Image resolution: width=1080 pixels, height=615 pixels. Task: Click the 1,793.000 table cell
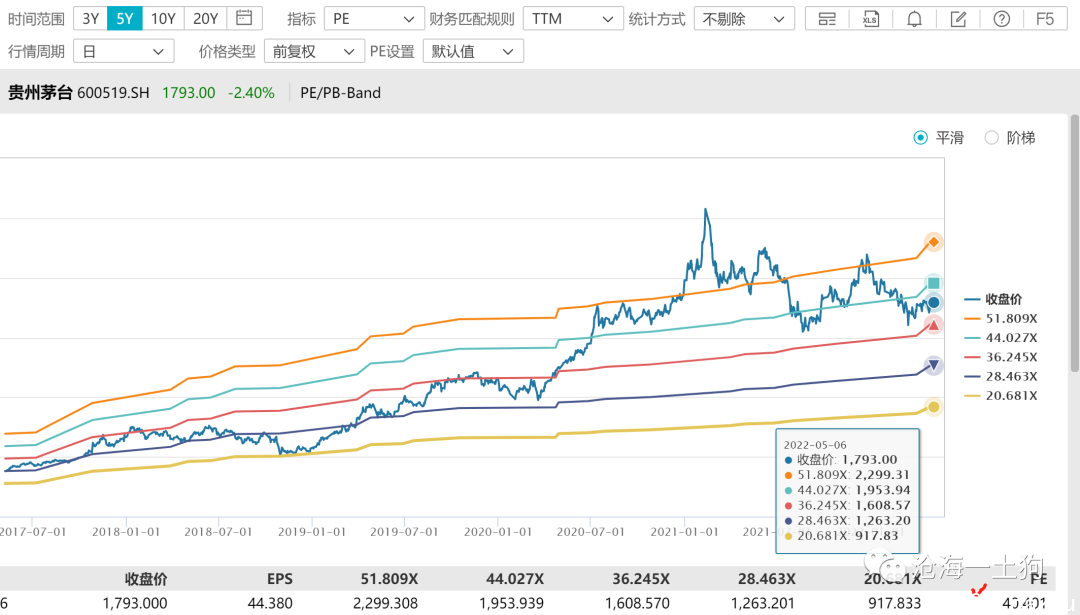pyautogui.click(x=135, y=603)
